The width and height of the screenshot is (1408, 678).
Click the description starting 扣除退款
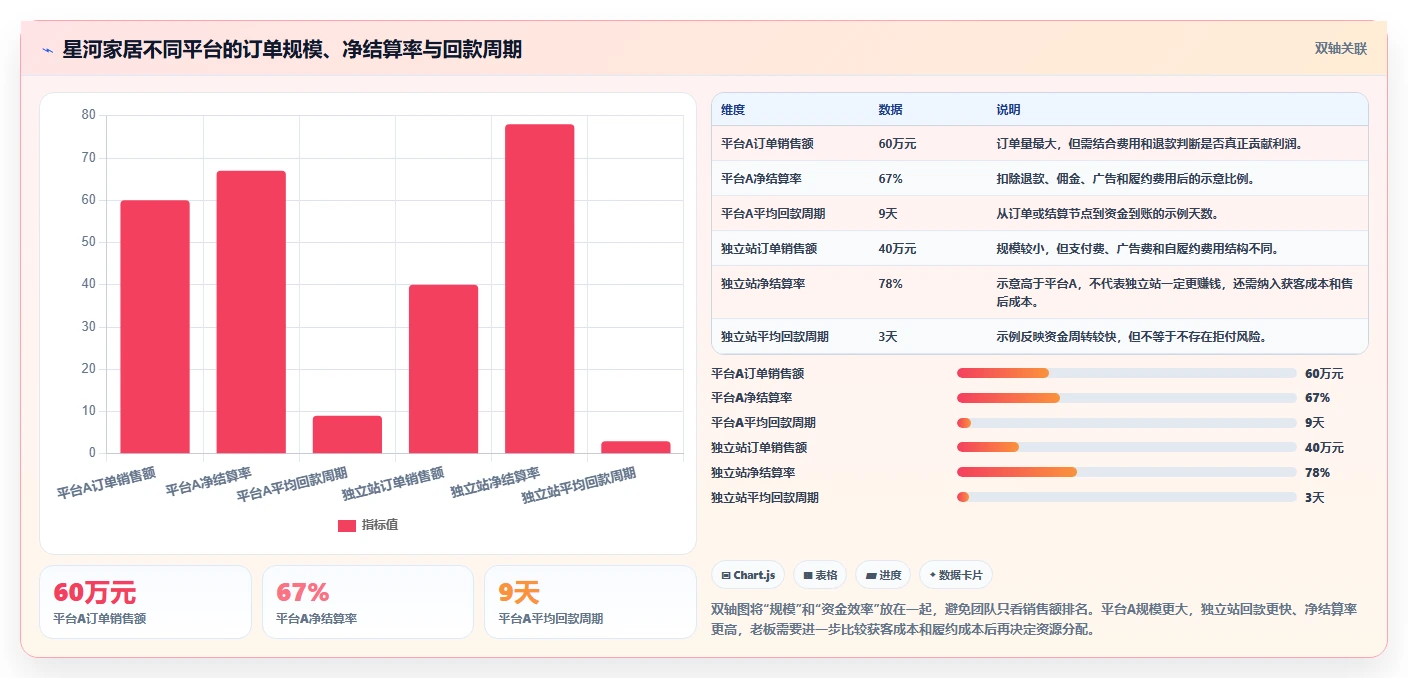pos(1125,179)
